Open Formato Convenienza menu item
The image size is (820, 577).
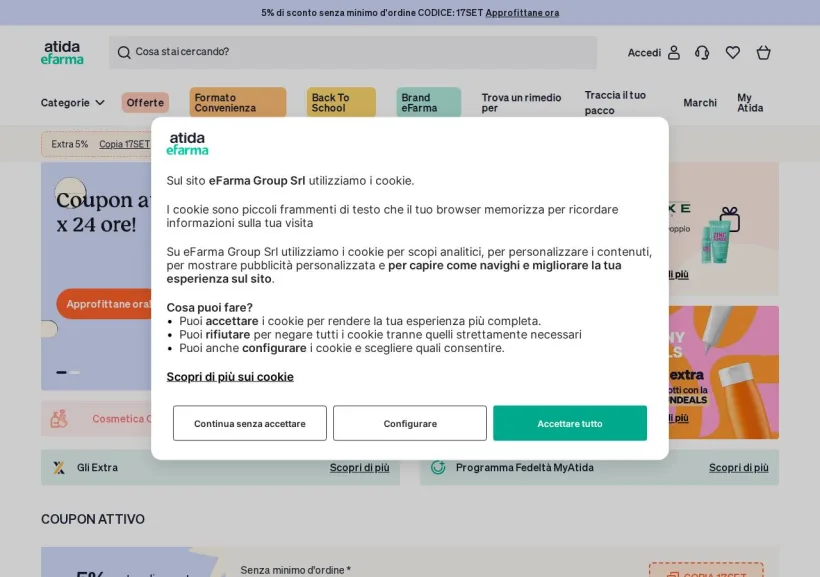(x=238, y=103)
